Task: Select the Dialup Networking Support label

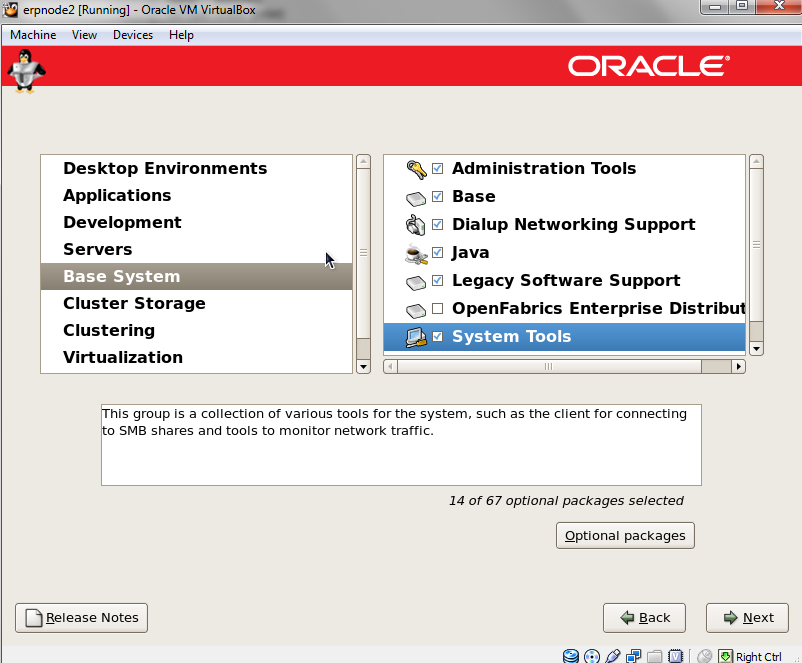Action: tap(573, 224)
